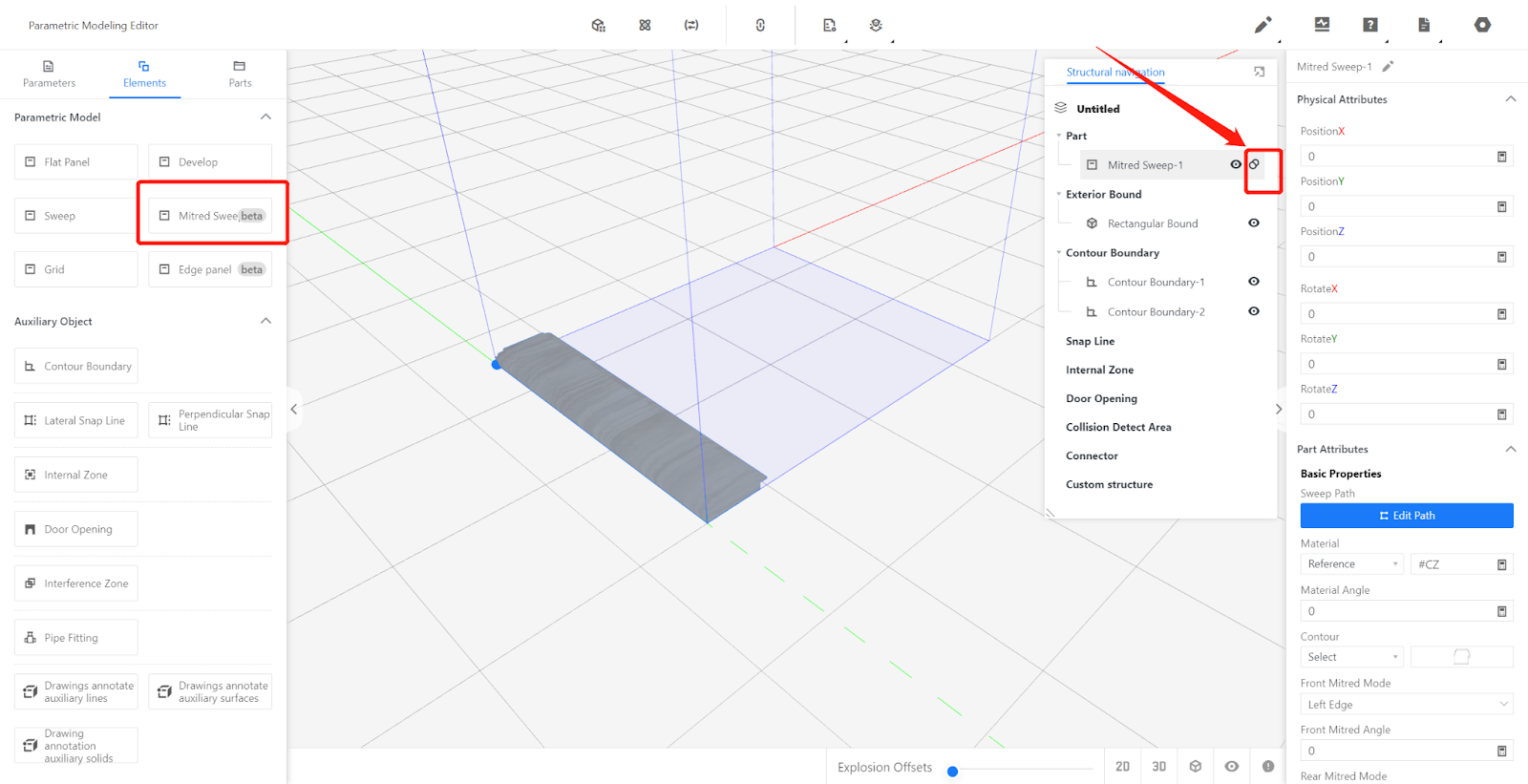Screen dimensions: 1528x784
Task: Click the hexagon settings icon at top right
Action: tap(1482, 25)
